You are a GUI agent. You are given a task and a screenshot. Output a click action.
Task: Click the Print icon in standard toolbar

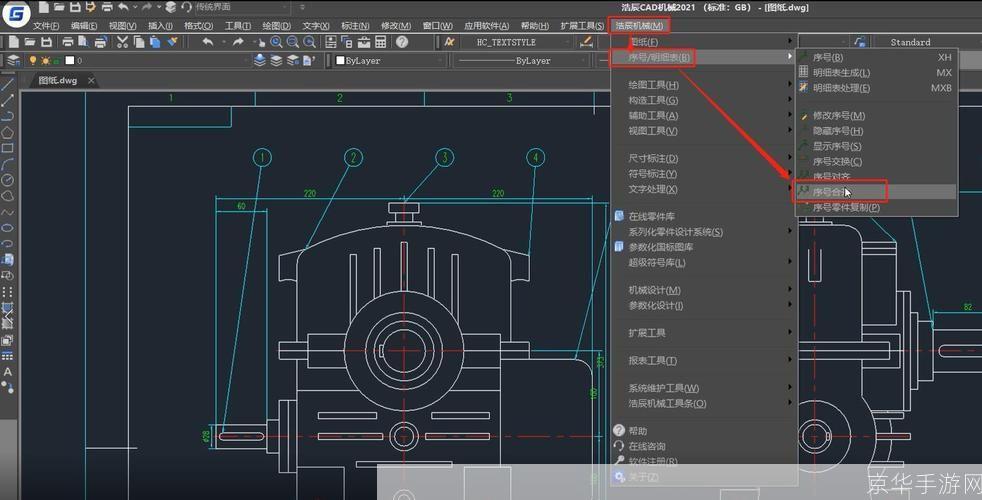click(x=68, y=42)
